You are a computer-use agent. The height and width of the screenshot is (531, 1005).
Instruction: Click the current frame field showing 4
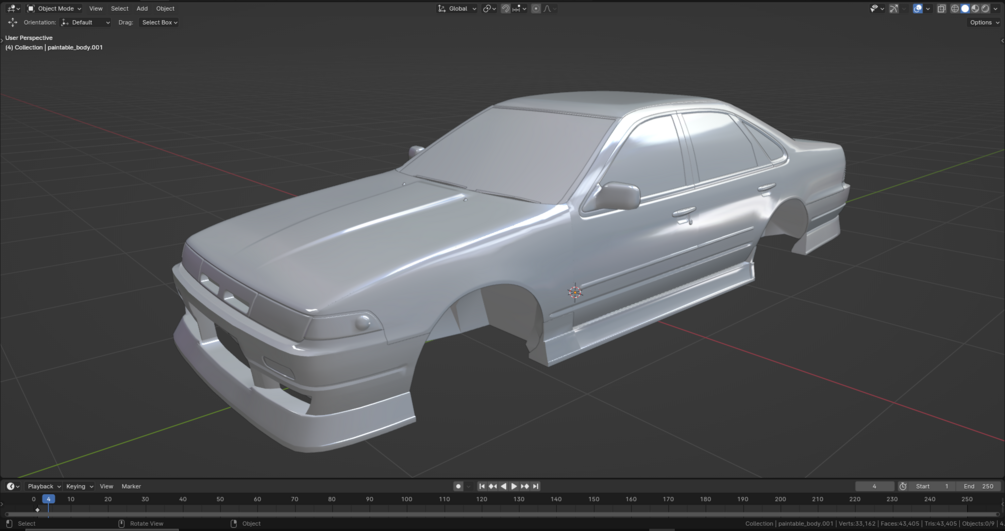pyautogui.click(x=874, y=486)
